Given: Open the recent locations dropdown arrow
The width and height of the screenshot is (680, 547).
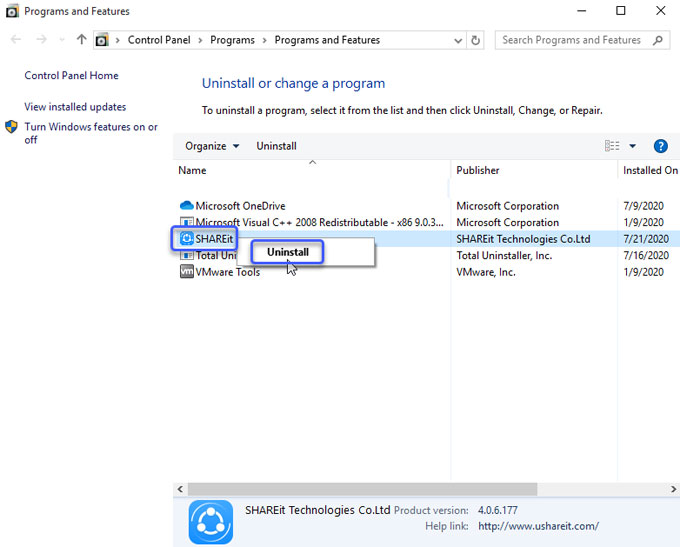Looking at the screenshot, I should coord(62,40).
